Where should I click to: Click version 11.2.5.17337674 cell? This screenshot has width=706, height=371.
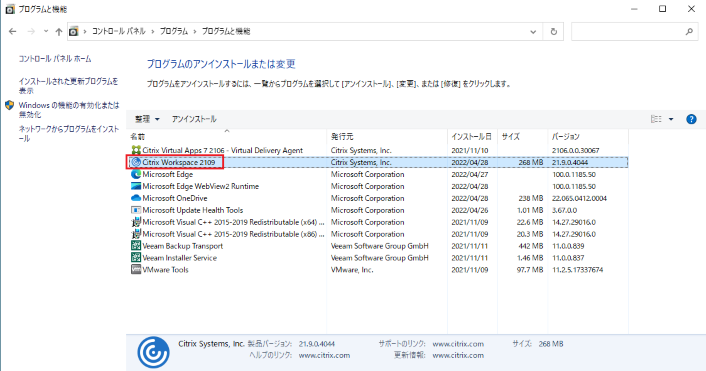click(x=578, y=270)
